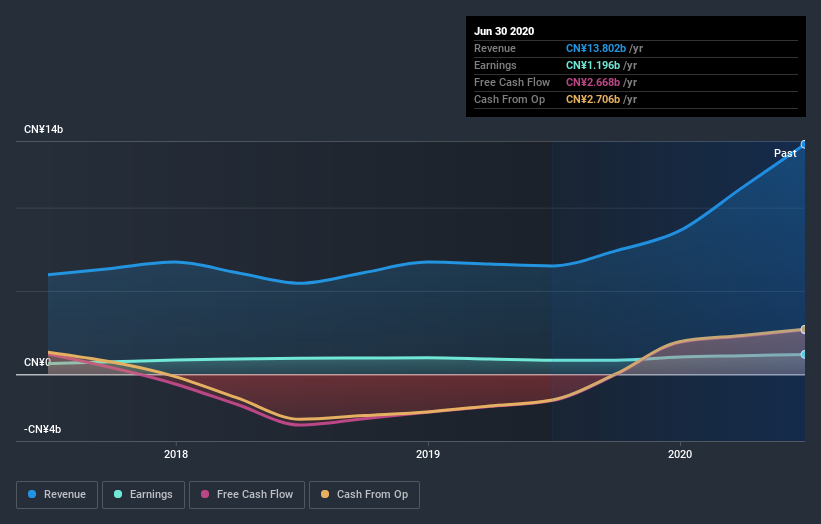821x524 pixels.
Task: Toggle the Earnings legend button
Action: tap(143, 495)
